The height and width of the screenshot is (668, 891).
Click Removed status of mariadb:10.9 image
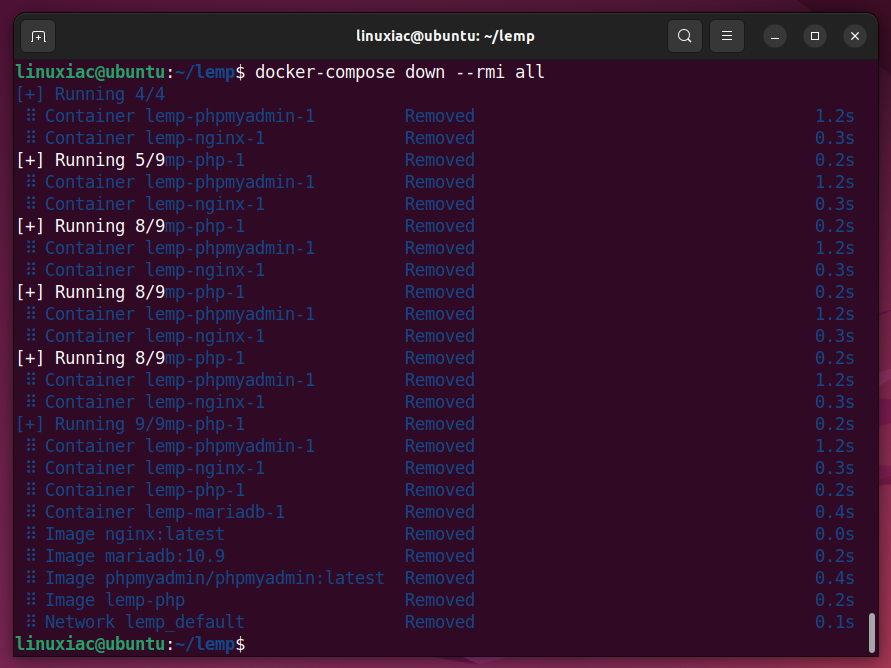coord(440,556)
